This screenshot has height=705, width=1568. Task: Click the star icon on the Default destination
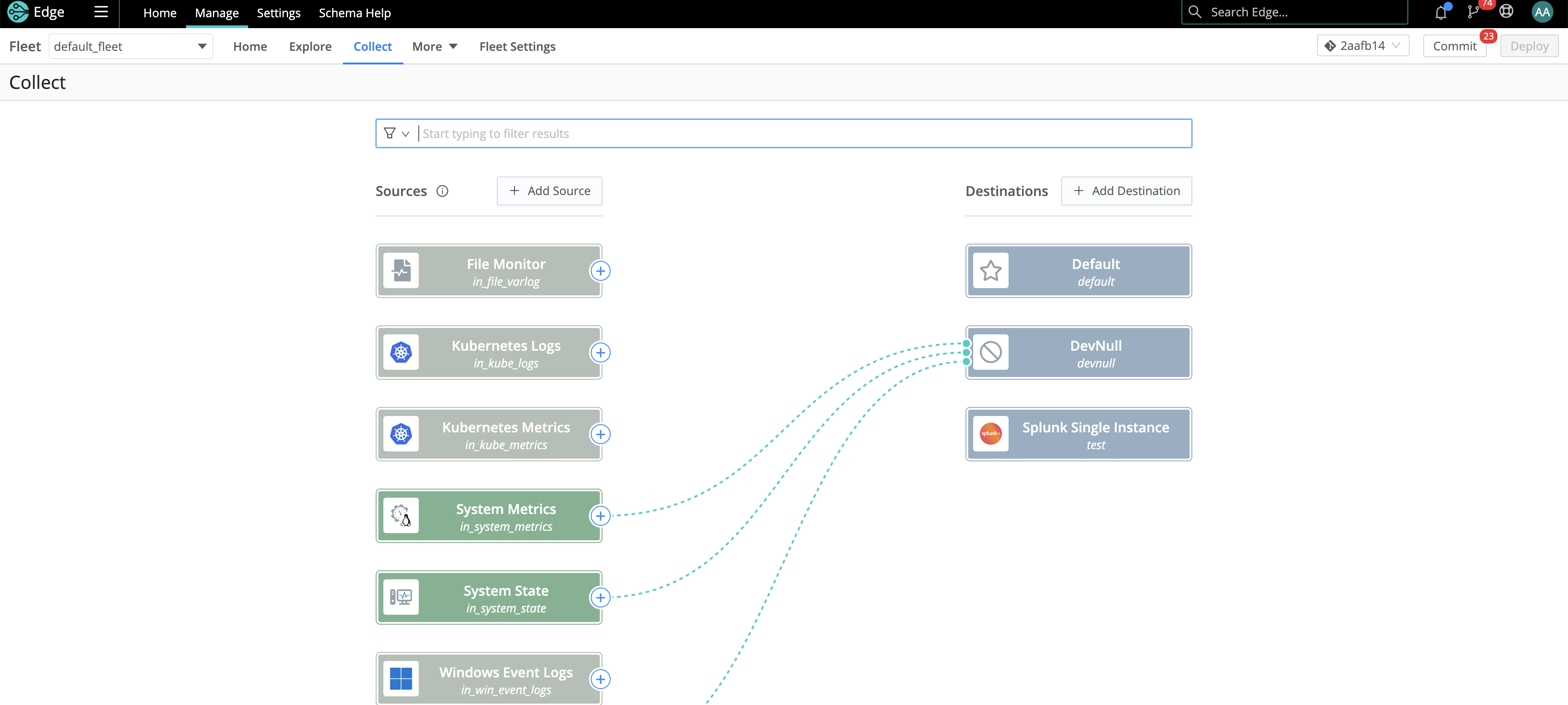(x=991, y=271)
